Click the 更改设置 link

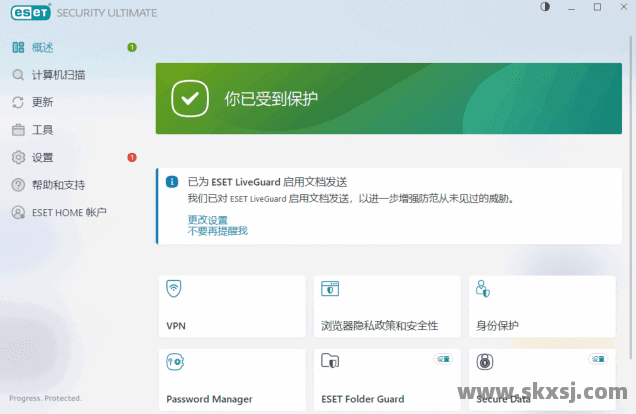tap(207, 219)
